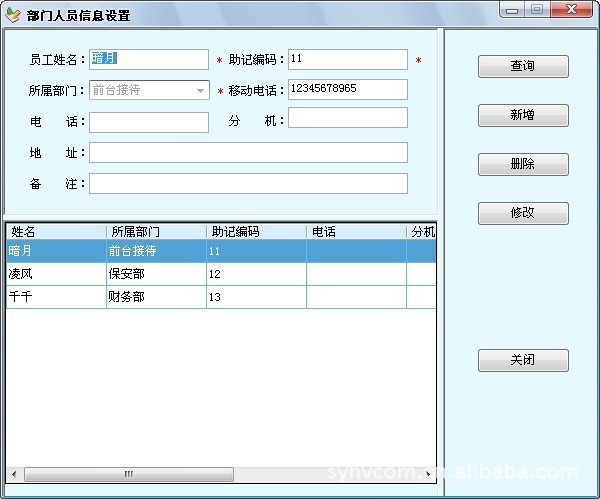Click the 移动电话 mobile phone field
This screenshot has width=600, height=499.
(347, 90)
